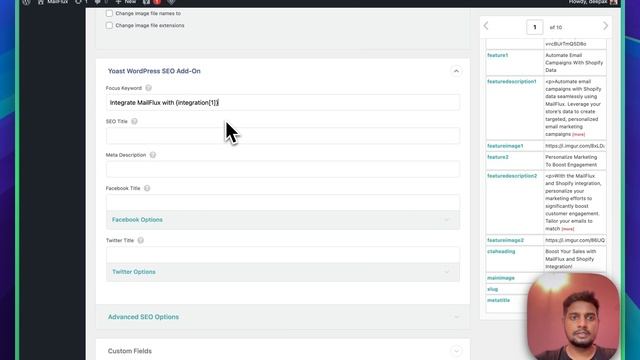Screen dimensions: 640x360
Task: Select the featureimage2 field tag
Action: (505, 240)
